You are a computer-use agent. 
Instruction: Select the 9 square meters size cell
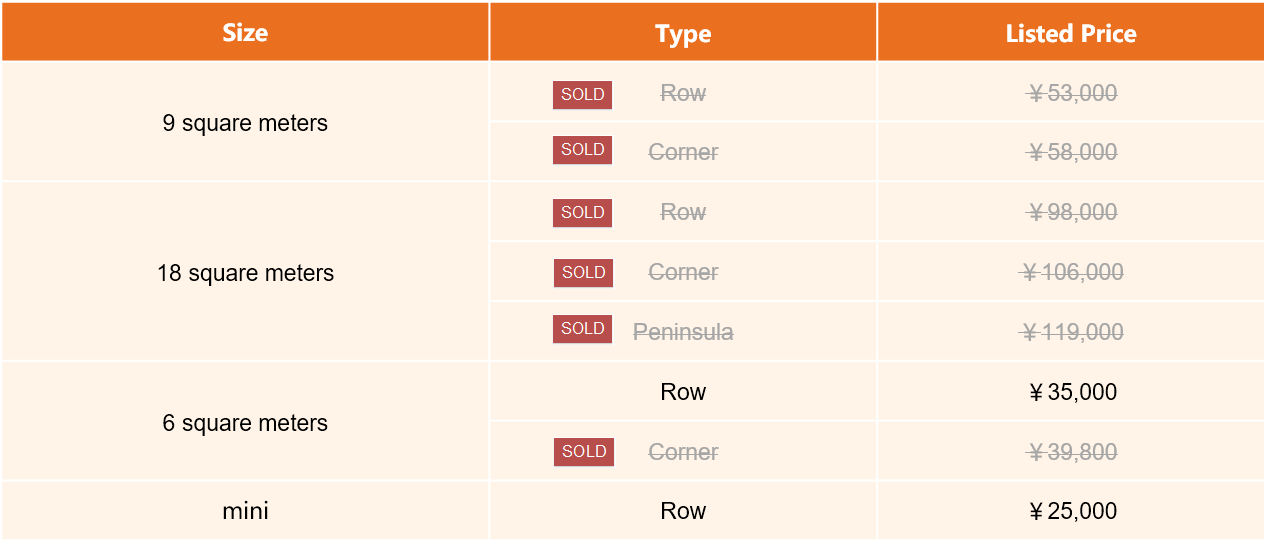tap(245, 122)
